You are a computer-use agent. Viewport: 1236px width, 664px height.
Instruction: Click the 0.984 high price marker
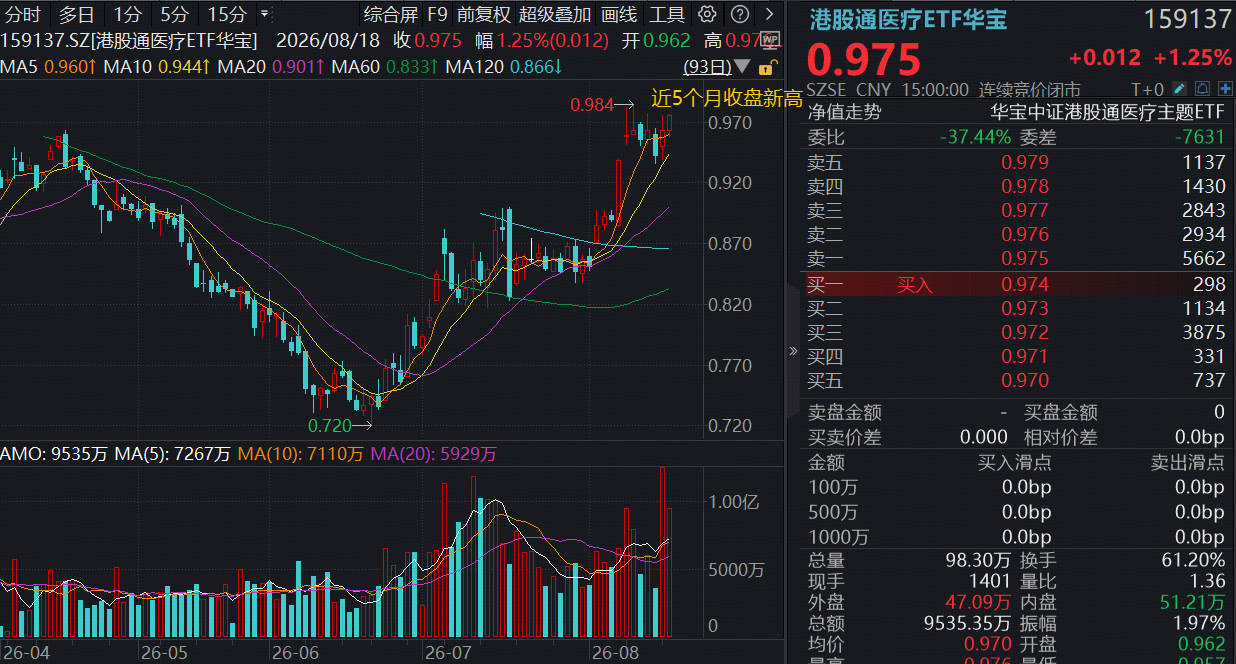coord(591,104)
